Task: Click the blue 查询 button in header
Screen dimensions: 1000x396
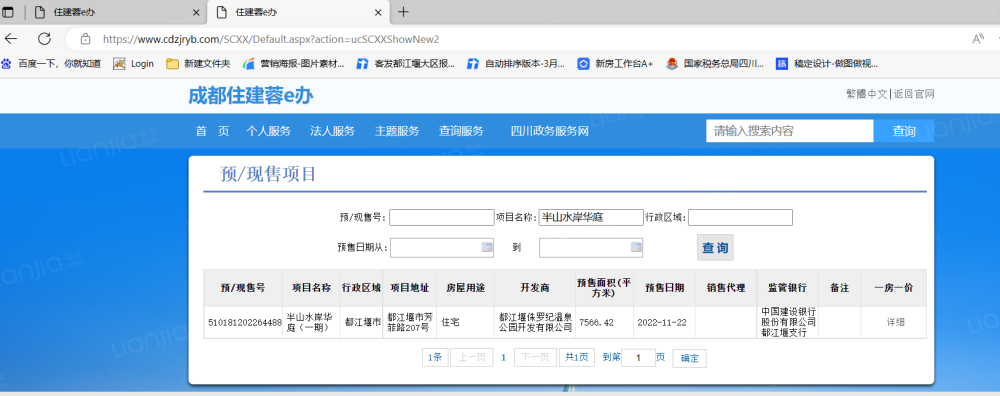Action: click(904, 131)
